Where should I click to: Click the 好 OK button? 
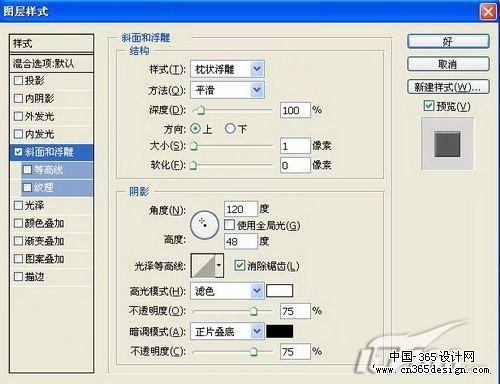pyautogui.click(x=448, y=41)
